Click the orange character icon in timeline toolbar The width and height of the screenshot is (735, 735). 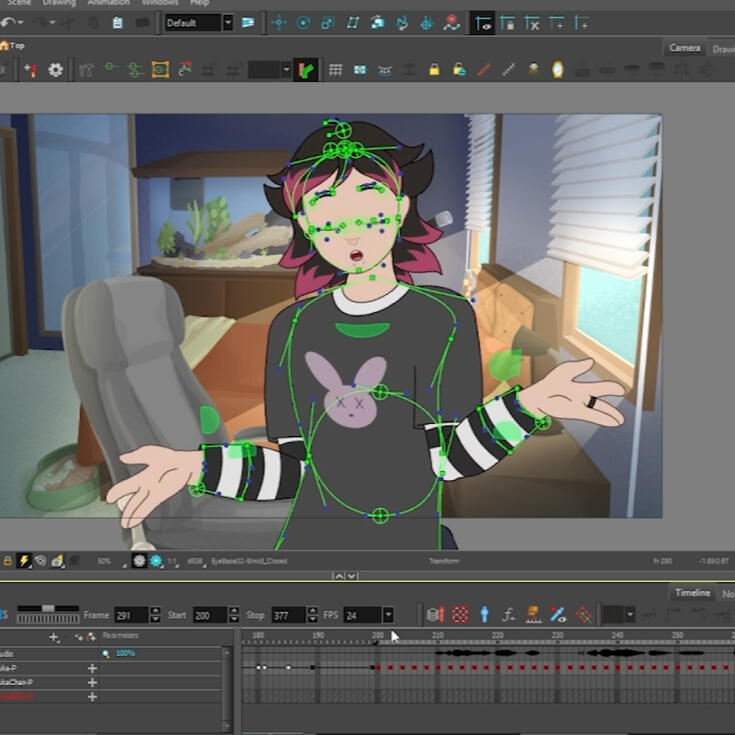click(x=533, y=615)
